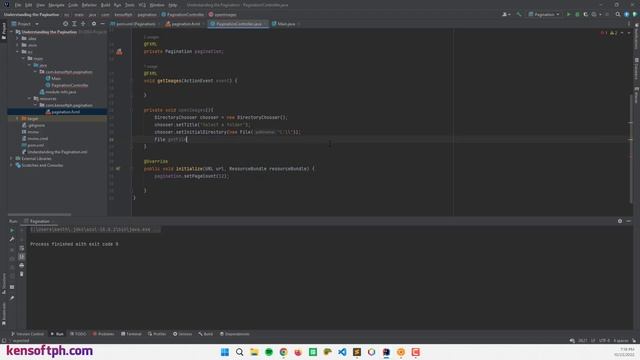640x360 pixels.
Task: Open the user account icon in toolbar
Action: 506,14
